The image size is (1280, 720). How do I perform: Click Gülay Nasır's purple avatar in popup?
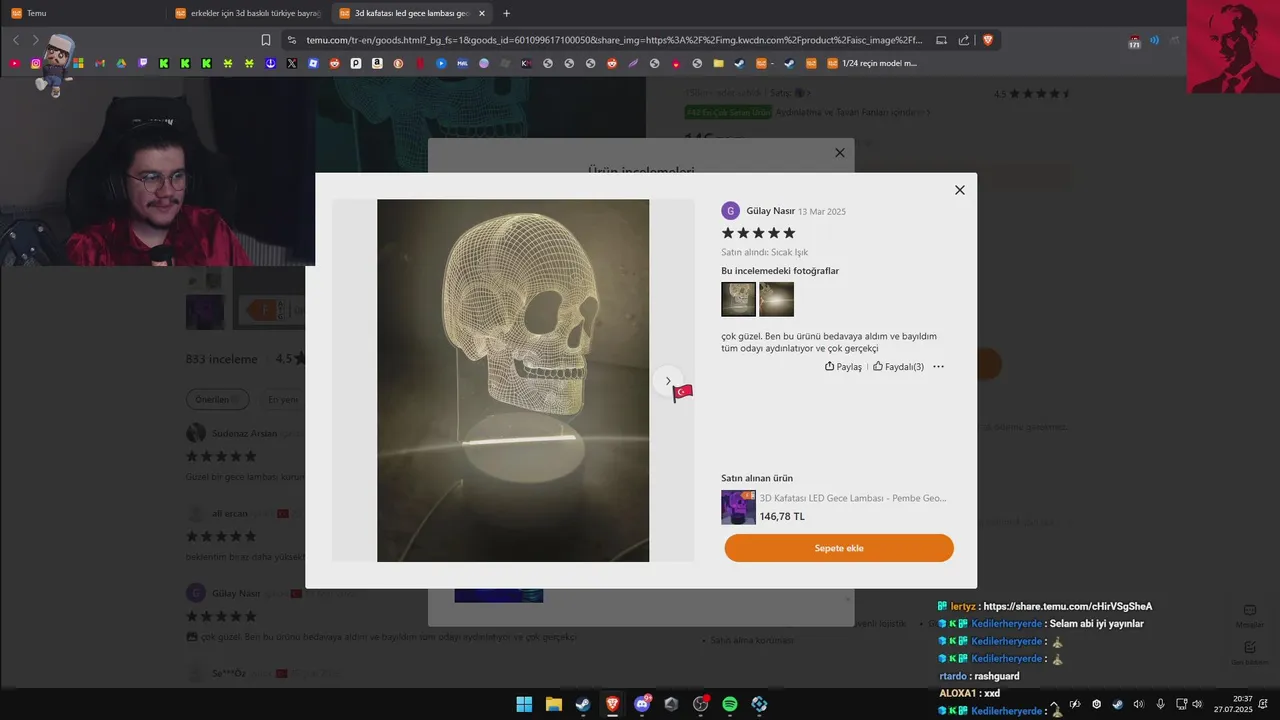click(730, 211)
